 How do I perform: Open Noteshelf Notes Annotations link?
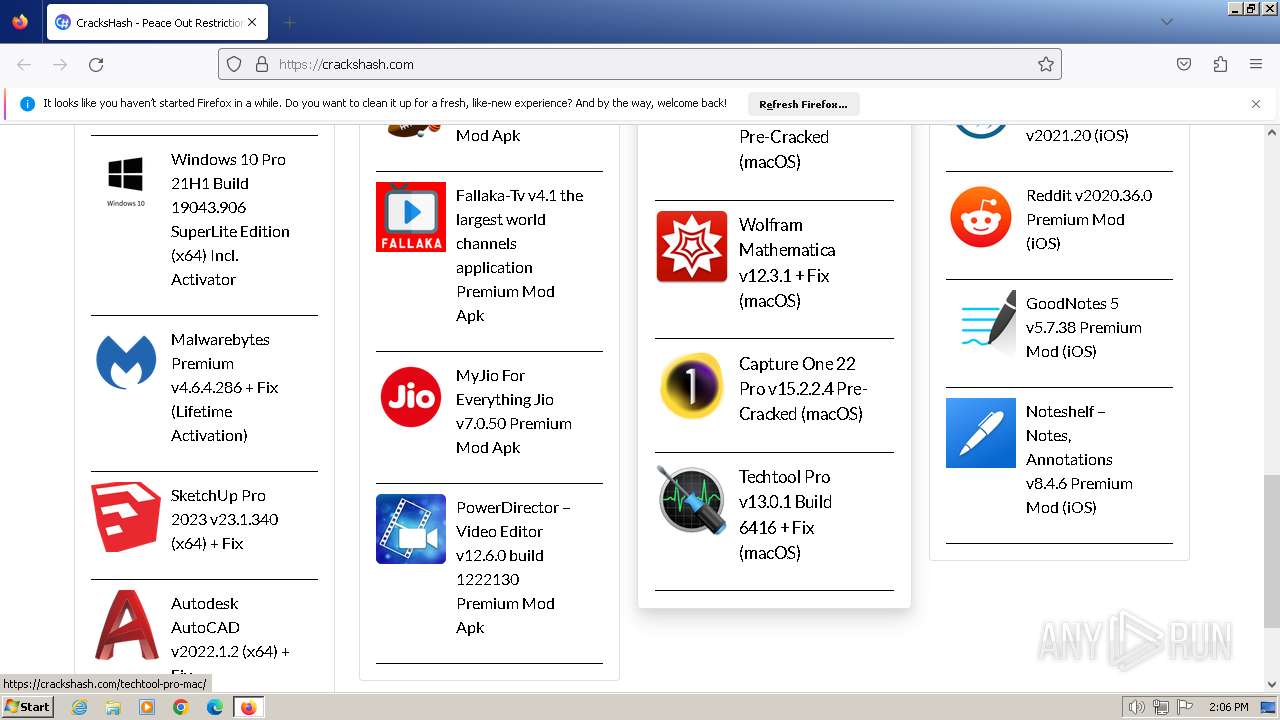click(1079, 459)
